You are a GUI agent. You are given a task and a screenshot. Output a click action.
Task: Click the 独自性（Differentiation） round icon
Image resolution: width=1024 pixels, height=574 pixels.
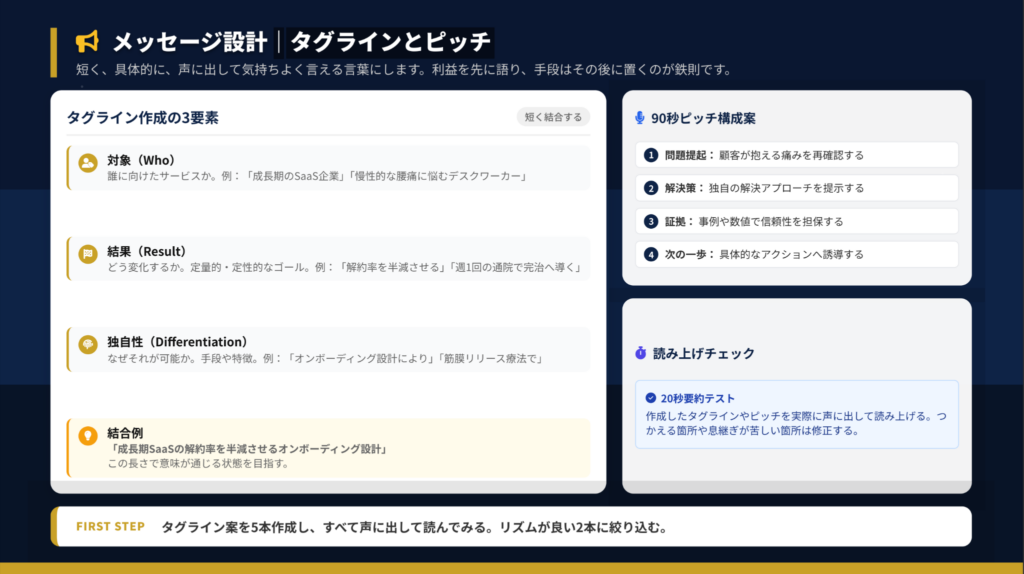coord(88,344)
